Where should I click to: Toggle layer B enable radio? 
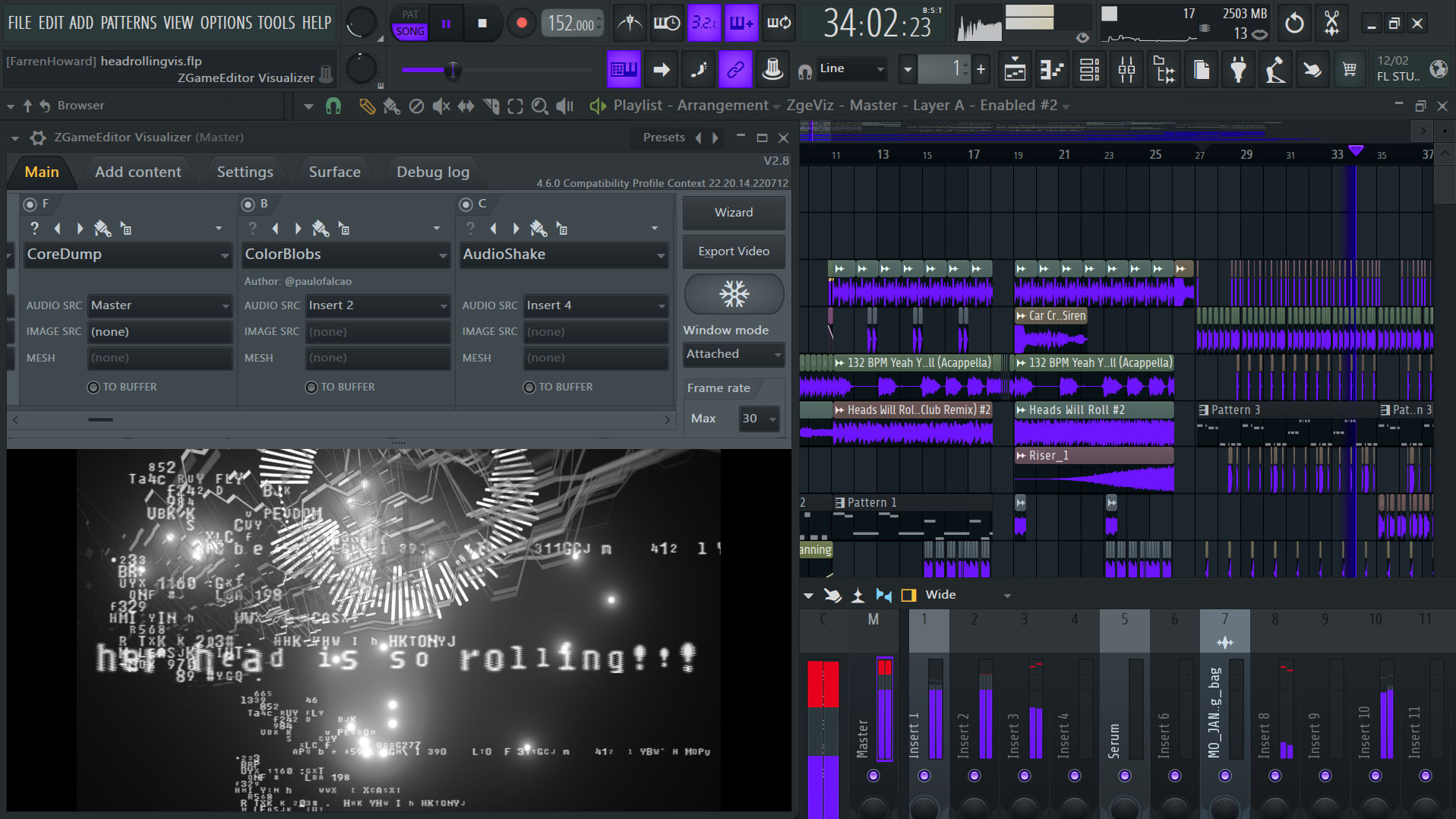(248, 204)
